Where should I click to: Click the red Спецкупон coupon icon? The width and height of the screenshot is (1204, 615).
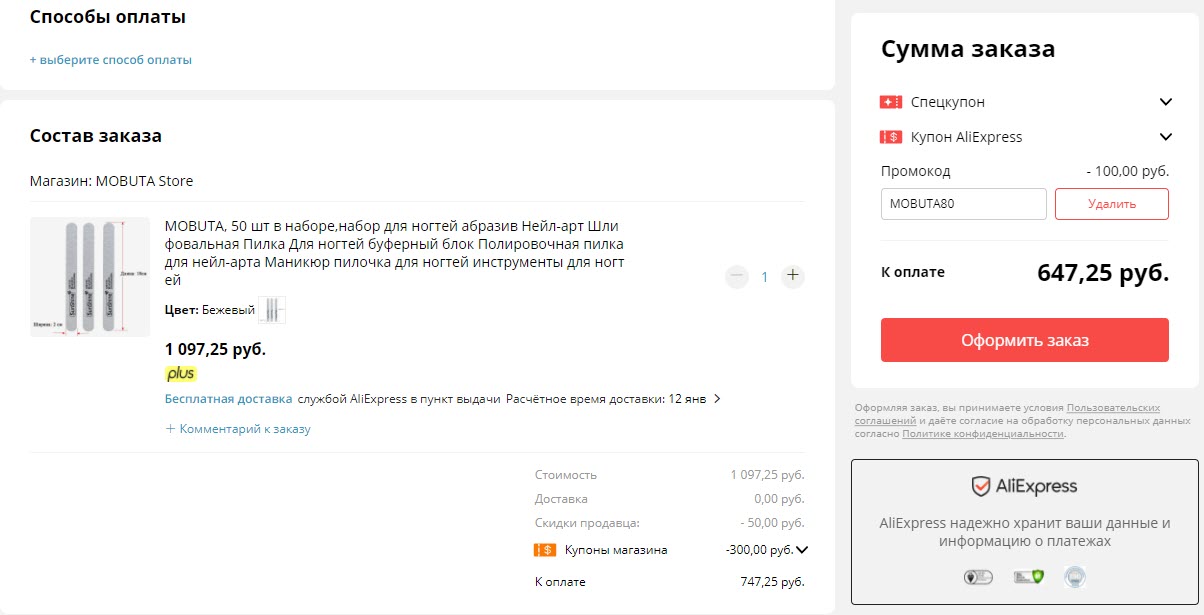(x=891, y=102)
